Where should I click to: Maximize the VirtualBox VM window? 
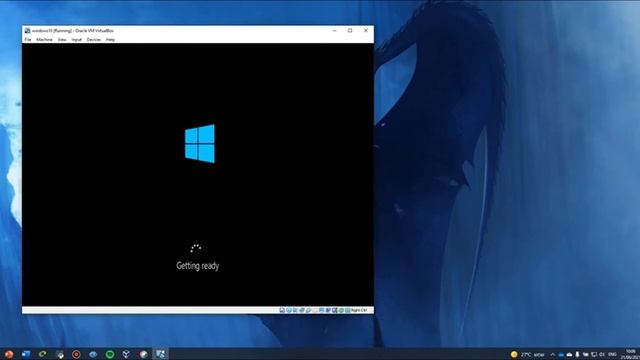point(350,31)
